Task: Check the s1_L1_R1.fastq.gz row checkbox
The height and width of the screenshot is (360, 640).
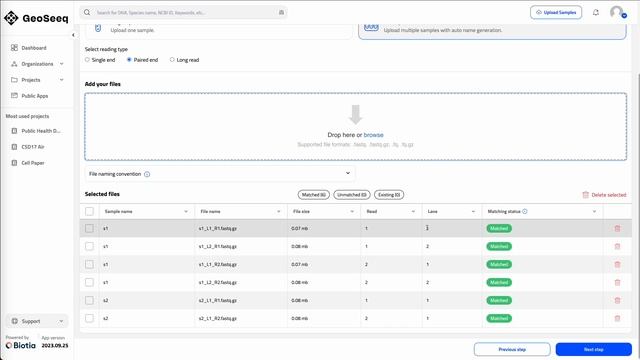Action: click(x=89, y=228)
